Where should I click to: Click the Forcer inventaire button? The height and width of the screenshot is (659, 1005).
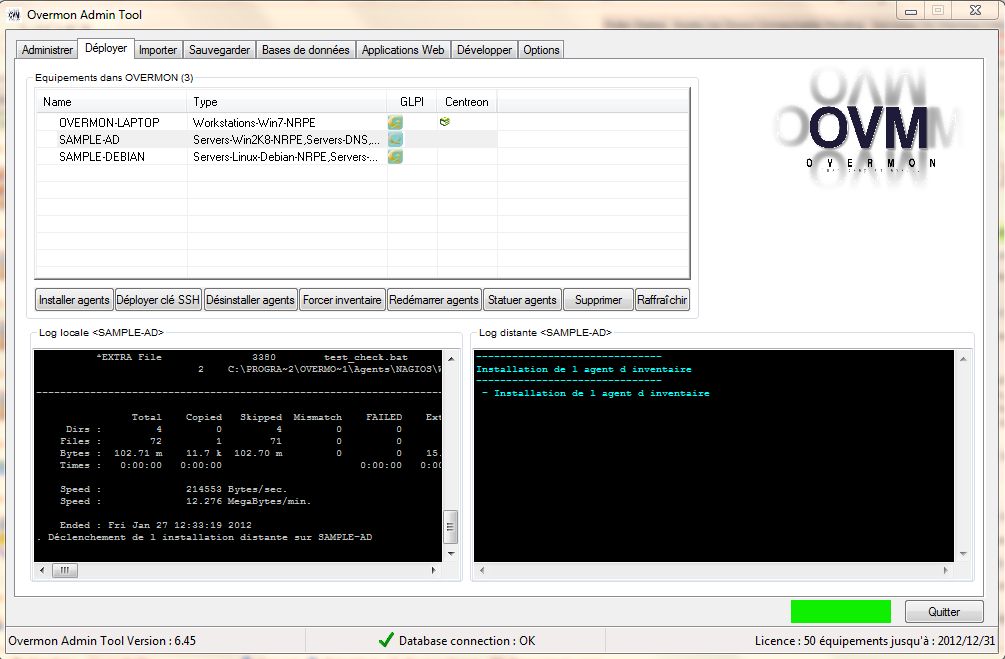click(342, 299)
